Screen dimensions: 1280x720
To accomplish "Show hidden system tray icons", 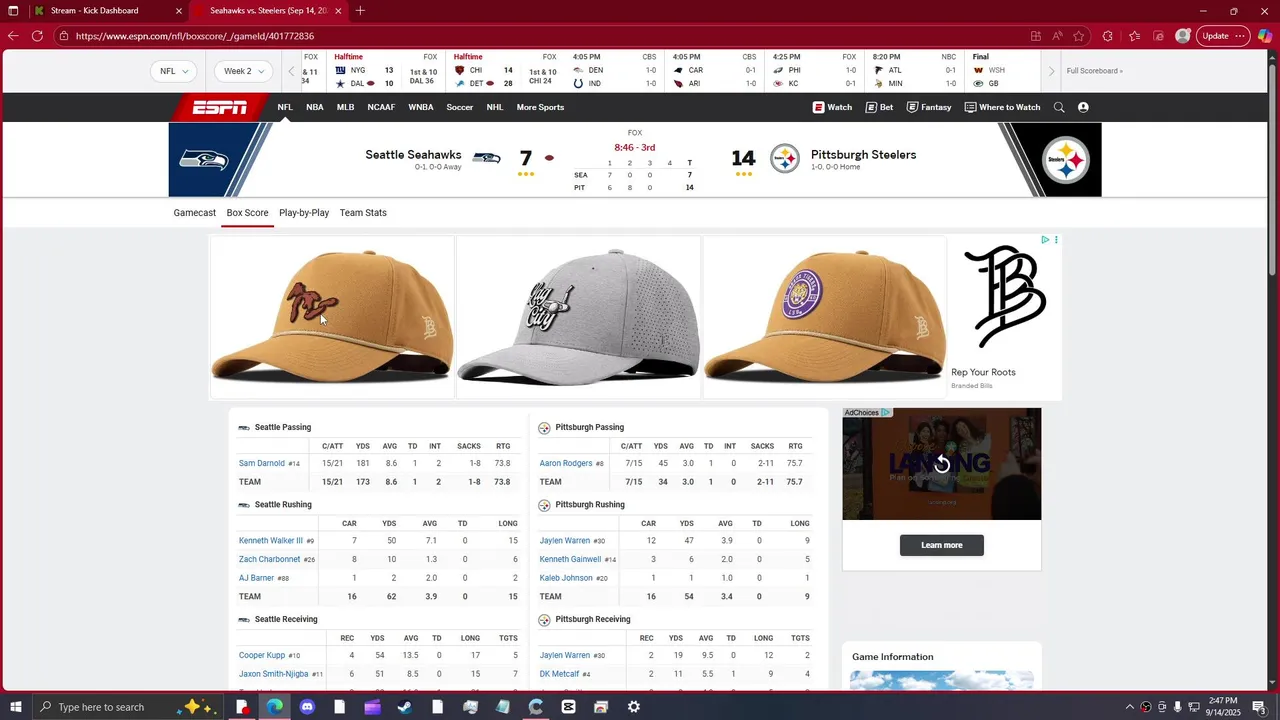I will (x=1130, y=707).
